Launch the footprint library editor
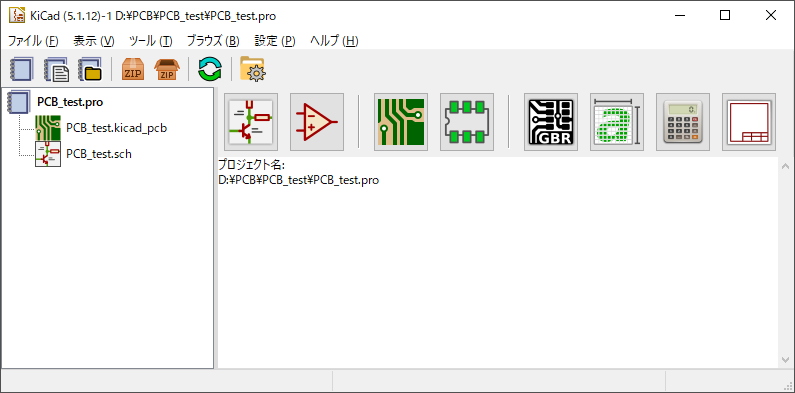The height and width of the screenshot is (393, 795). [467, 122]
